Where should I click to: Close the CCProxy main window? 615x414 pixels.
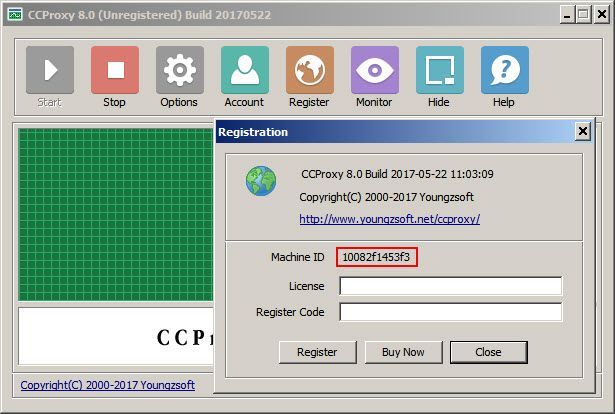tap(602, 15)
